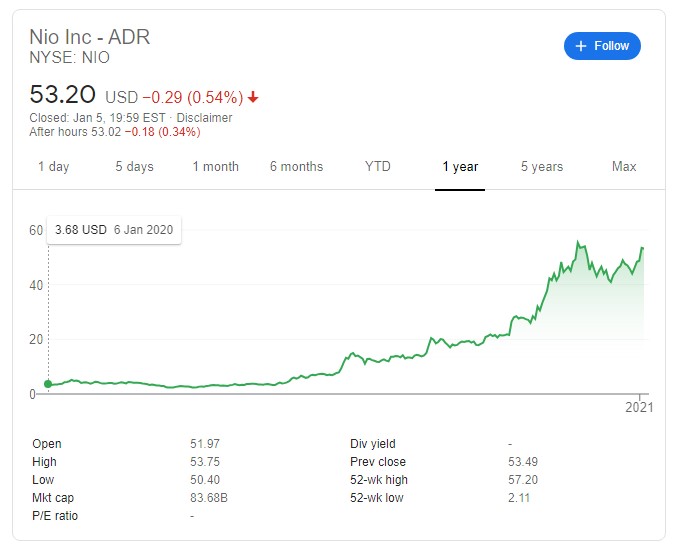Click the 52-wk low value 2.11

519,498
